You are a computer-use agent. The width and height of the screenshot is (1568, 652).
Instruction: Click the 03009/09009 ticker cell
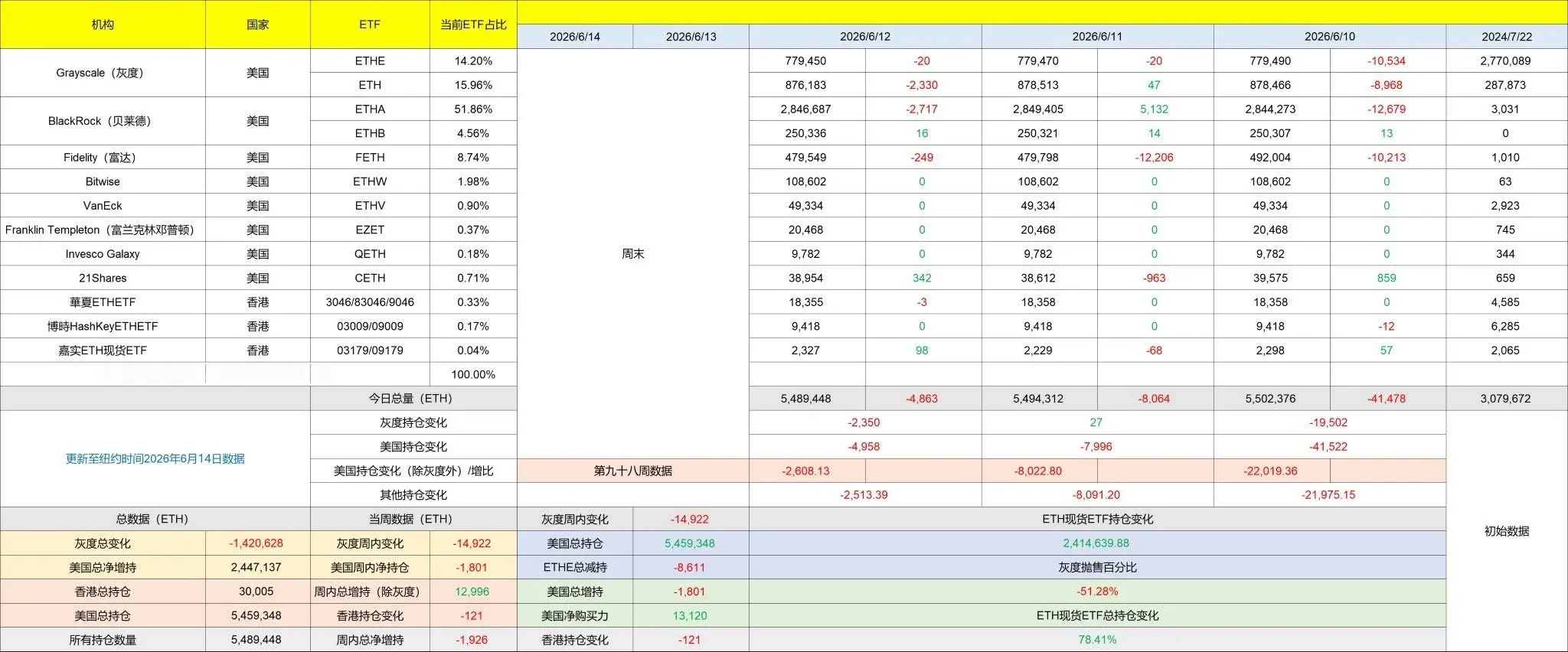tap(370, 326)
